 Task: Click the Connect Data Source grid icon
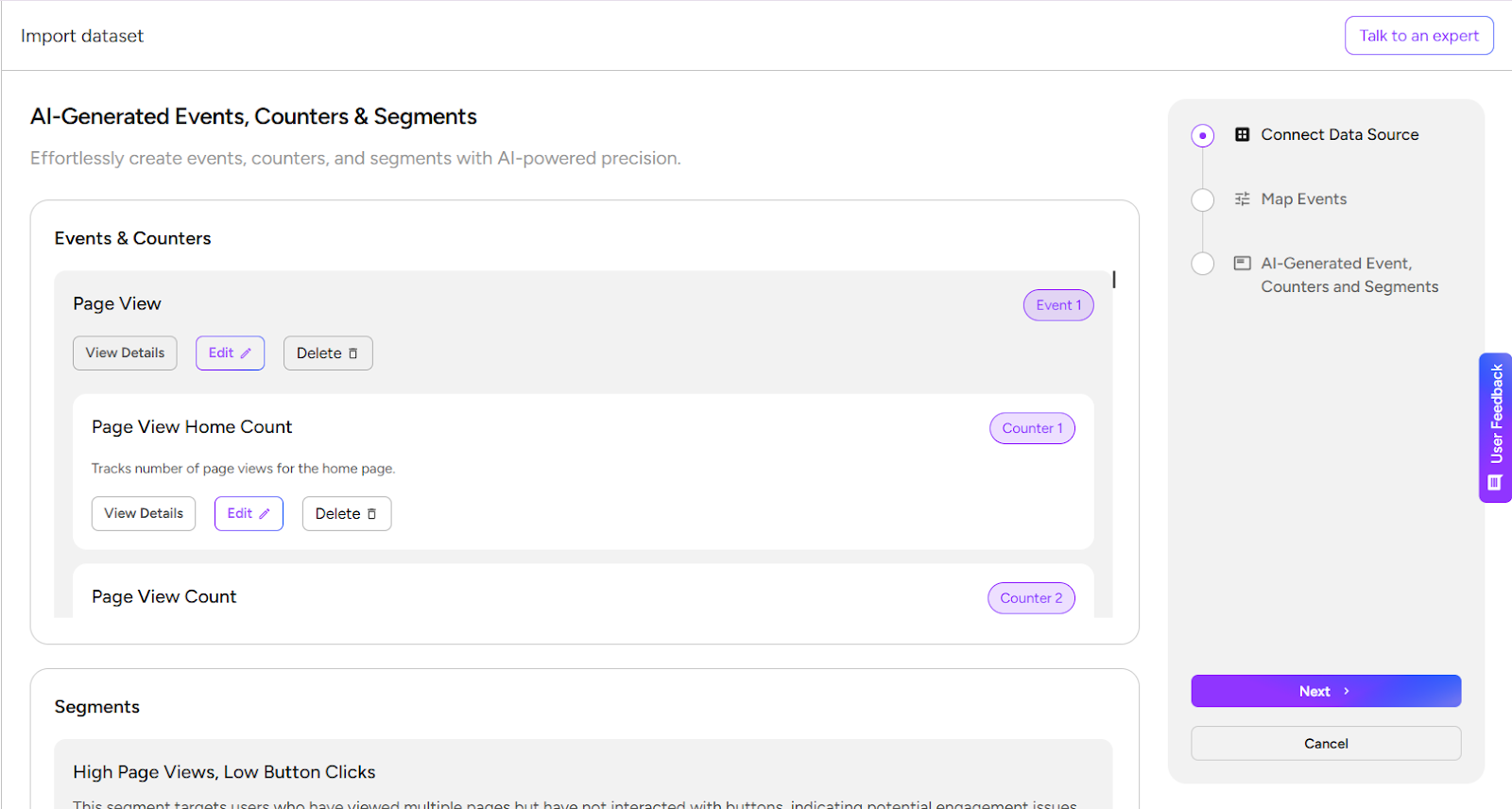pos(1243,135)
